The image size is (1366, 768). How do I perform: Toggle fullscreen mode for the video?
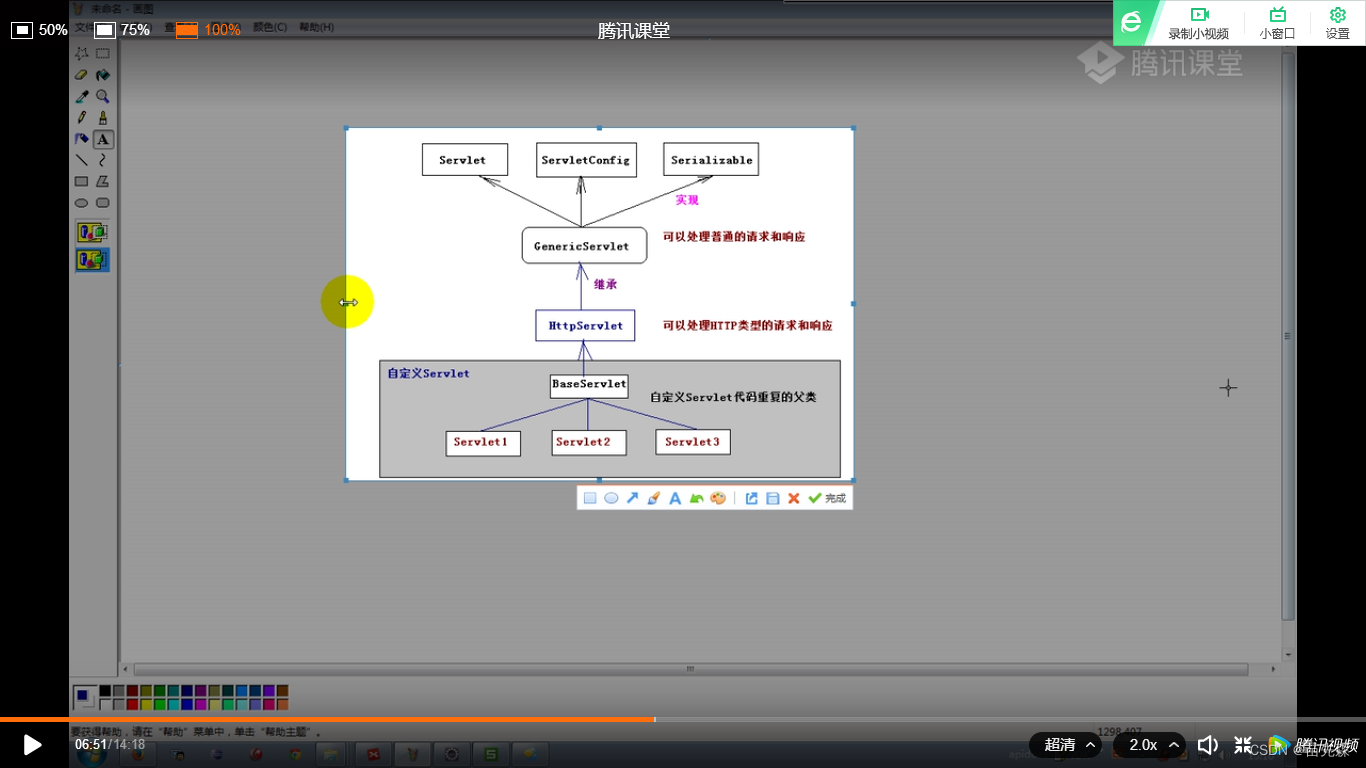click(1243, 745)
